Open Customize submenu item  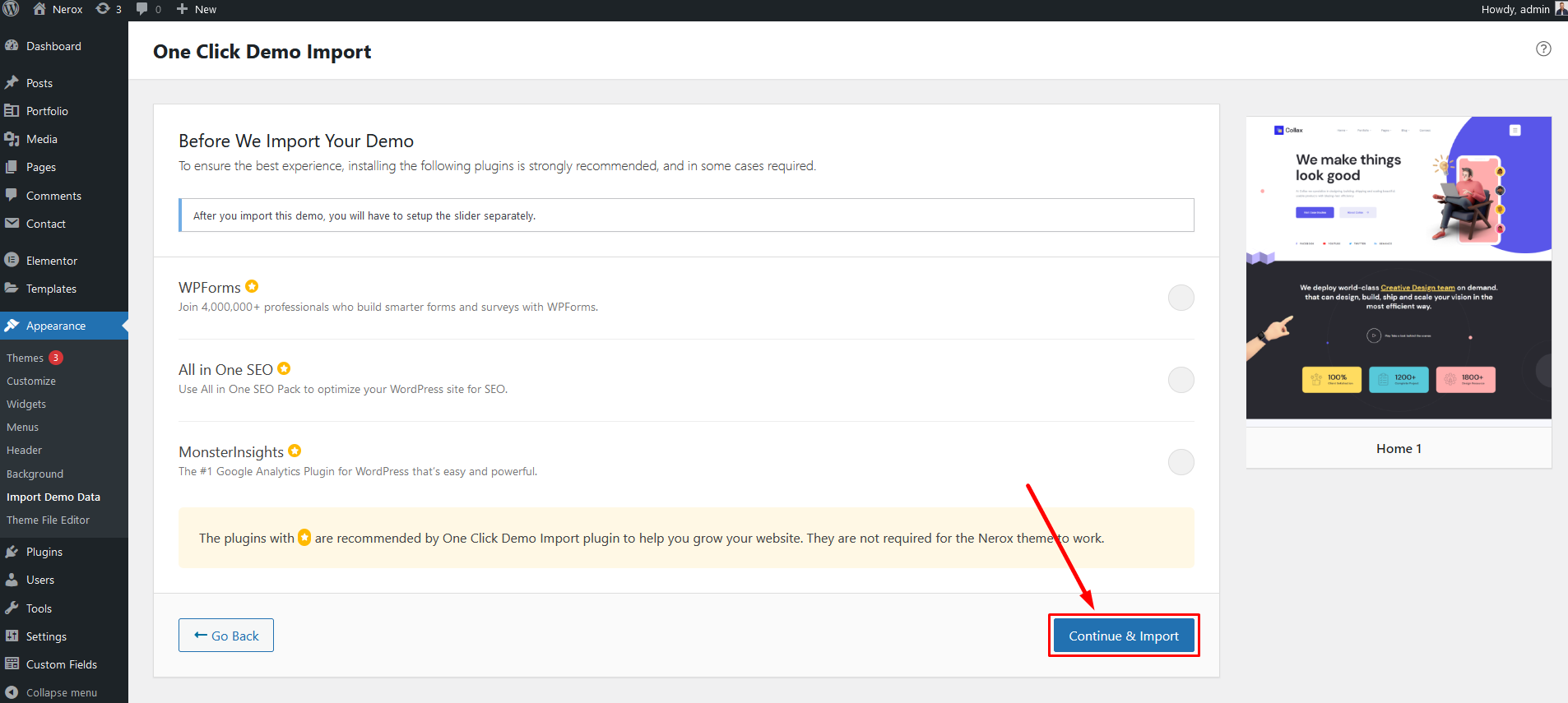click(x=31, y=381)
